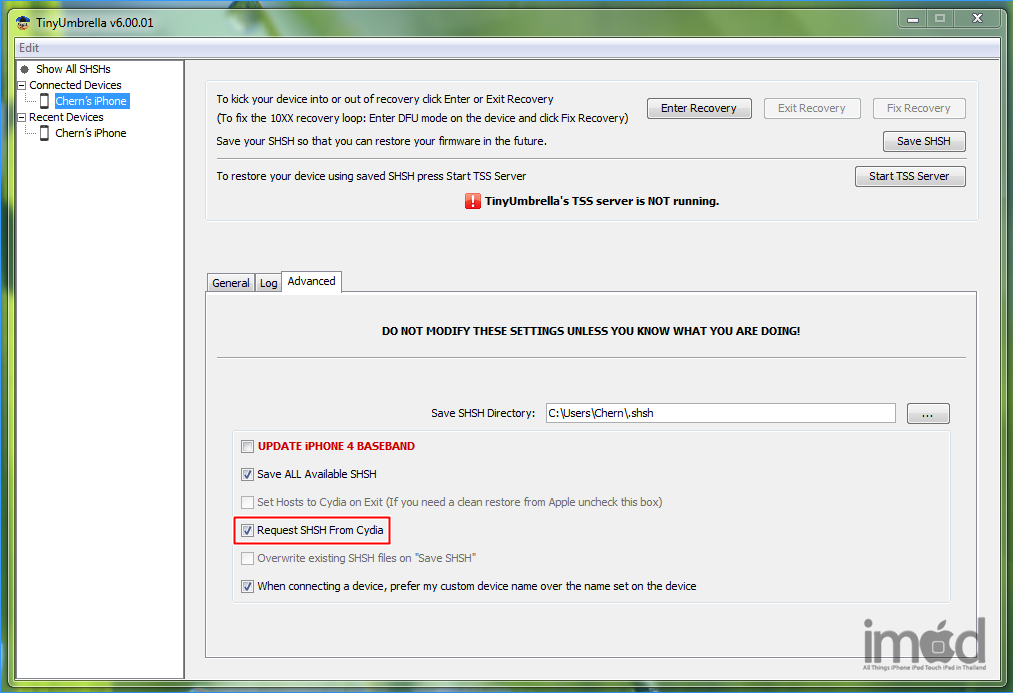Click the 'DO NOT MODIFY THESE SETTINGS' warning text

pyautogui.click(x=590, y=331)
